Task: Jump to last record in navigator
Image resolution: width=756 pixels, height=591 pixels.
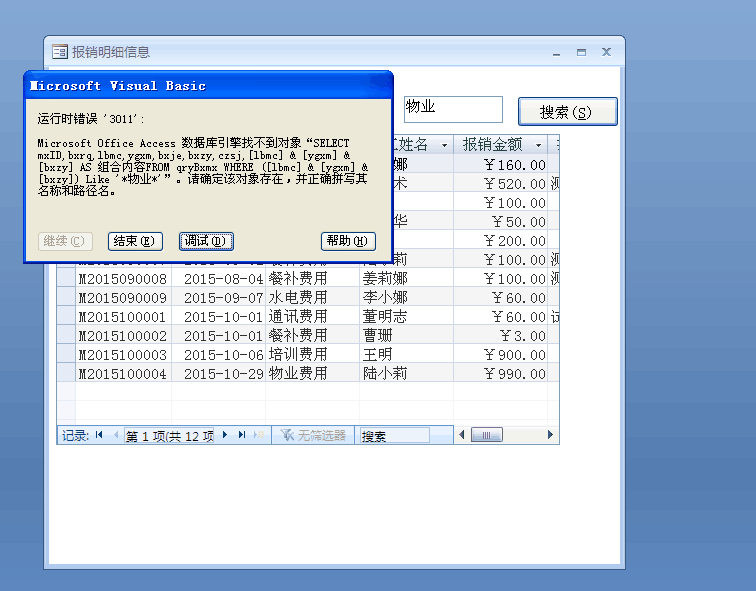Action: [242, 435]
